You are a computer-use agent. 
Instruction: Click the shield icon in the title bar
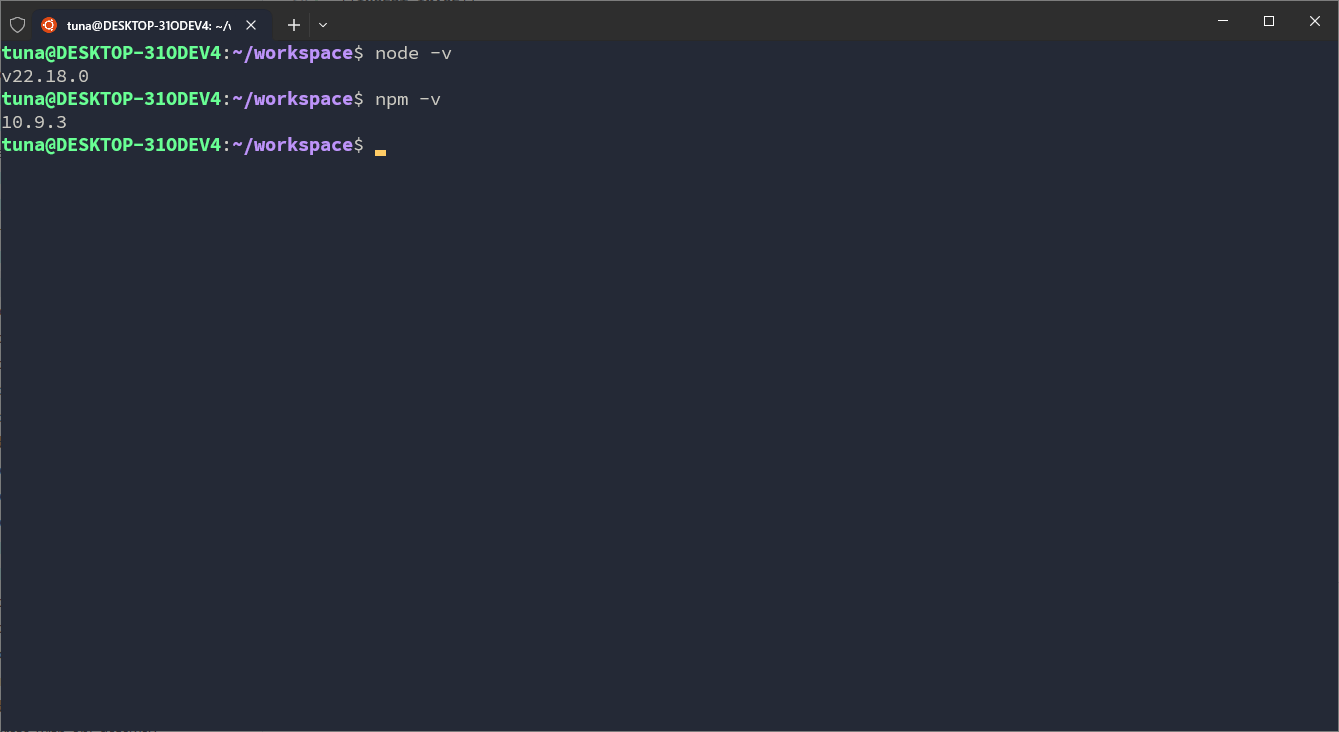17,23
